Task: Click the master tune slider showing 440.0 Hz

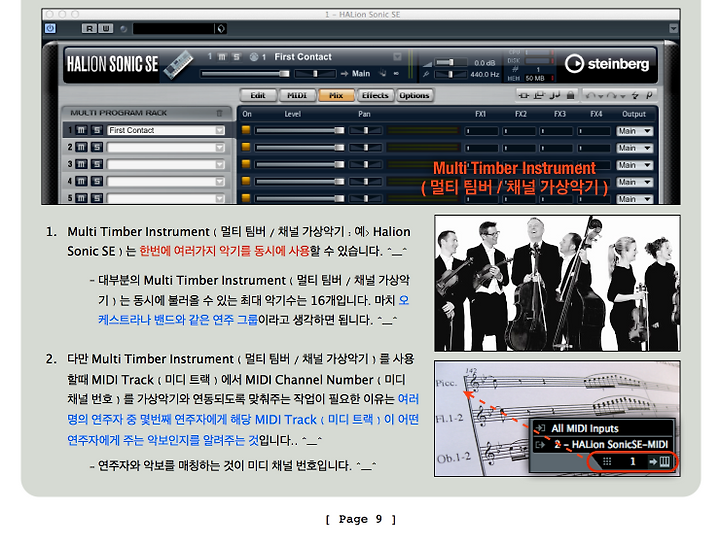Action: [x=450, y=74]
